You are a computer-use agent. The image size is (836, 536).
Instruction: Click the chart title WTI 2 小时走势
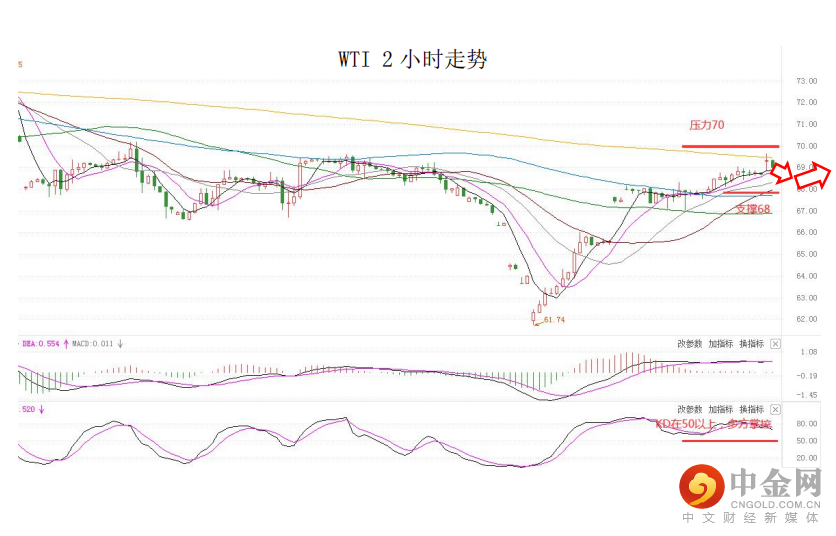(x=413, y=59)
